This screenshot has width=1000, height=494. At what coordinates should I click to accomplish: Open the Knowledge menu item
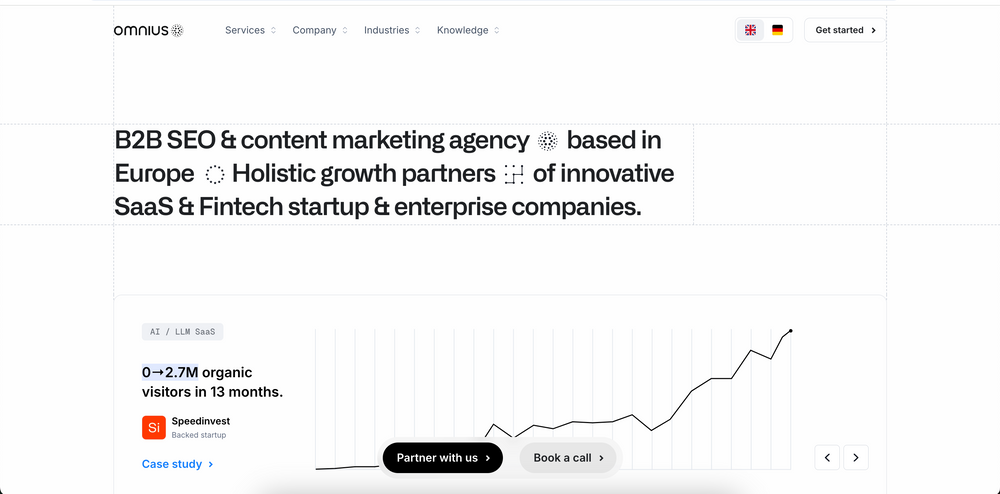(x=468, y=30)
